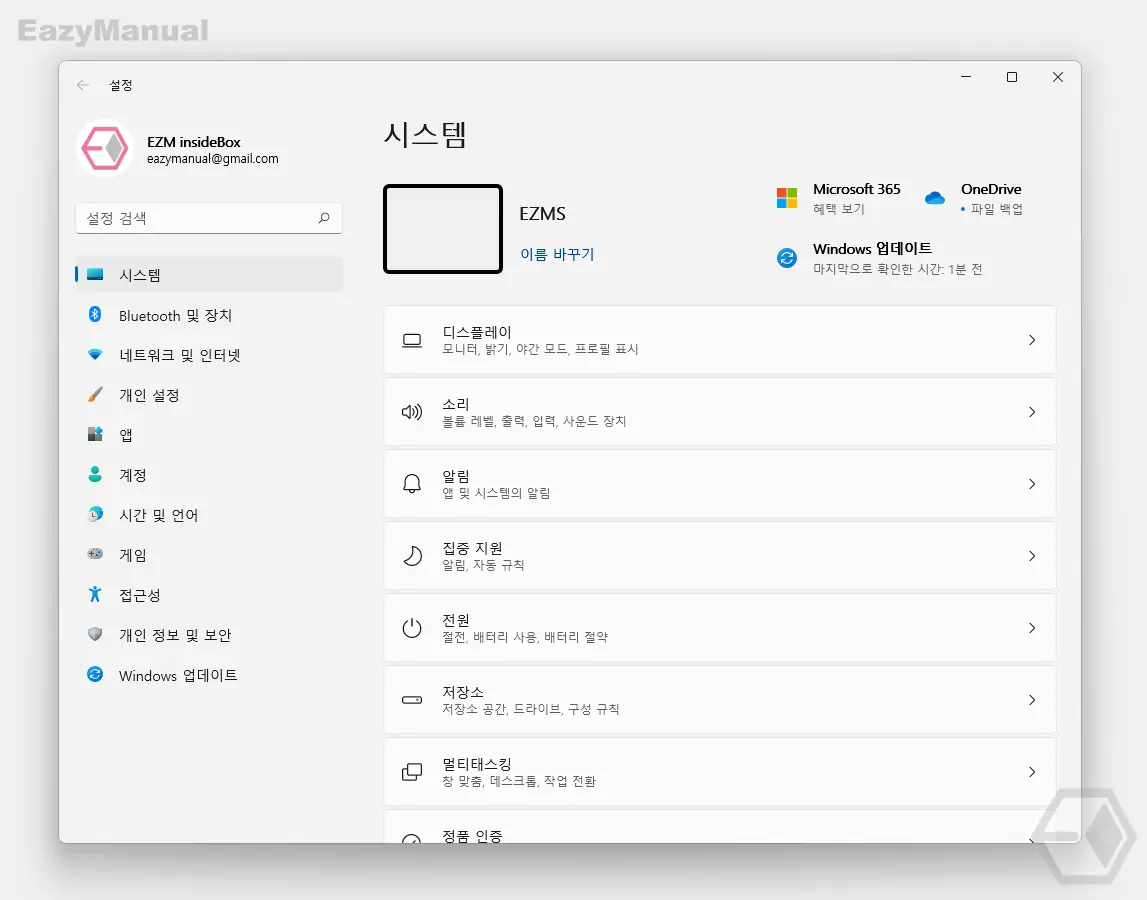Click 알림, 자동 규칙 subtitle text
The image size is (1147, 900).
(484, 565)
